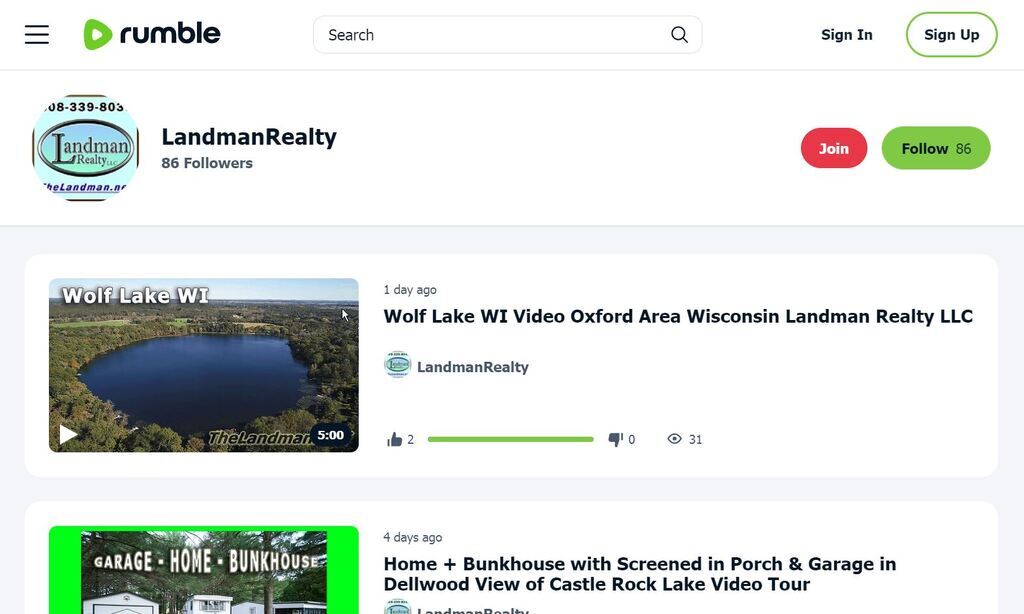The height and width of the screenshot is (614, 1024).
Task: Click the views eye icon showing 31
Action: point(674,439)
